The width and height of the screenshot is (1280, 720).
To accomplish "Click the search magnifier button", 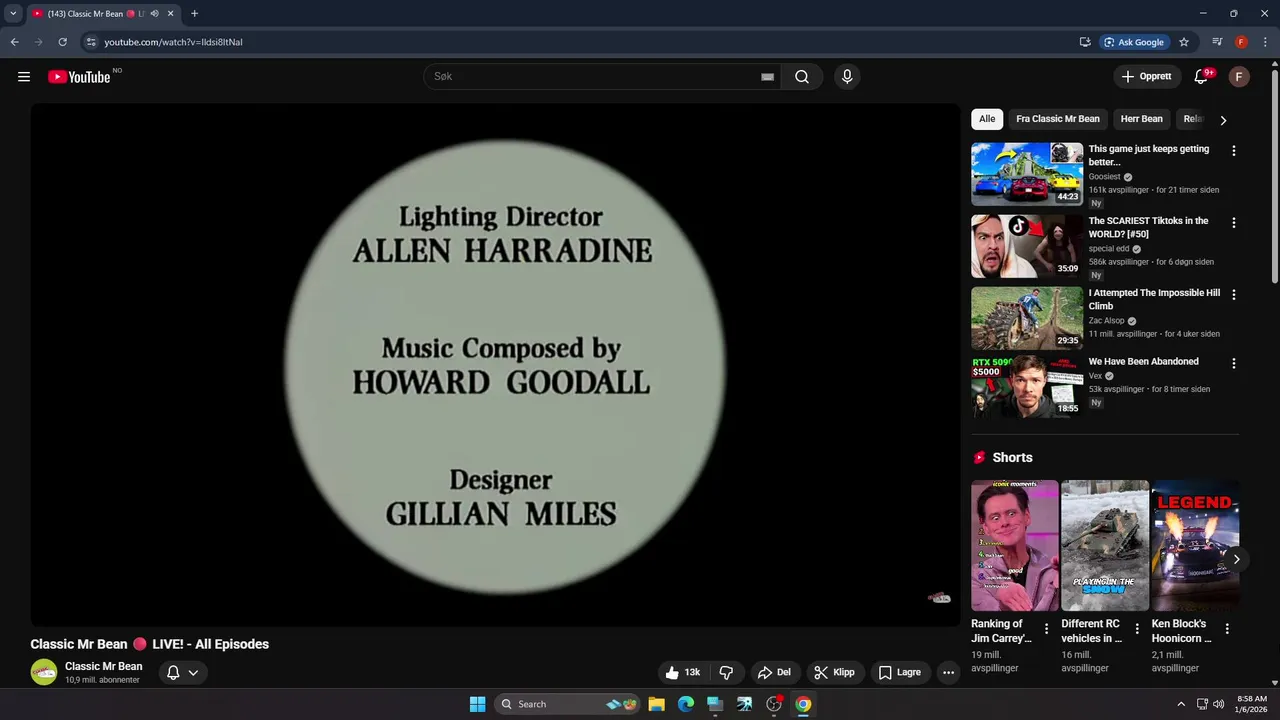I will 802,77.
